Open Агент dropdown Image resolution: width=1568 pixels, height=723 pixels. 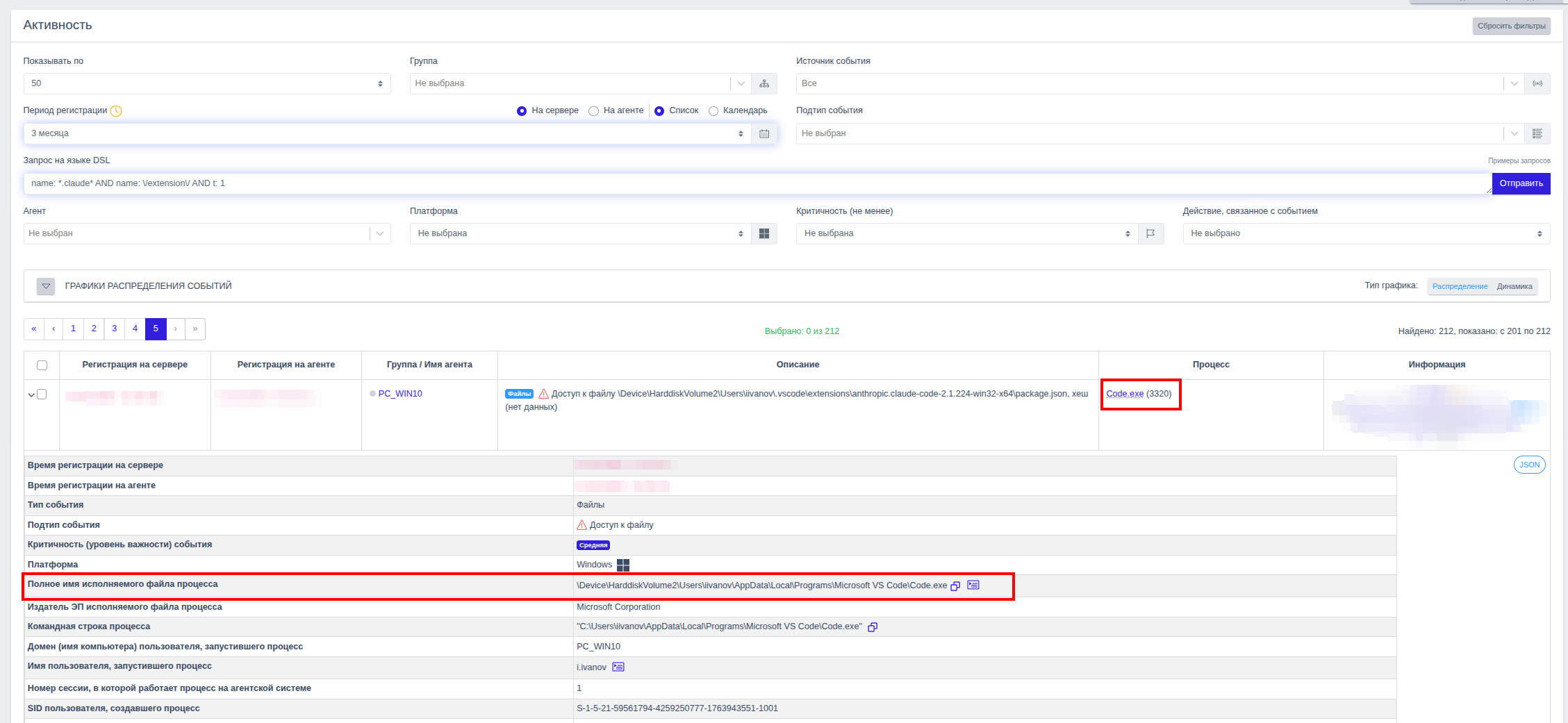pos(207,233)
